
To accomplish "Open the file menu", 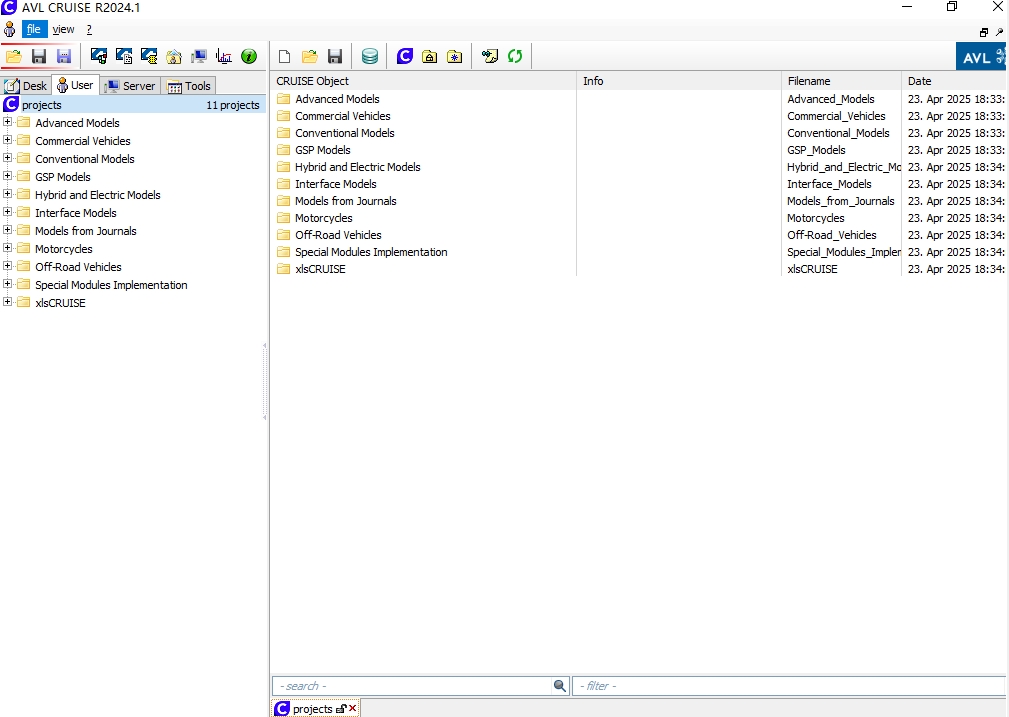I will [33, 30].
